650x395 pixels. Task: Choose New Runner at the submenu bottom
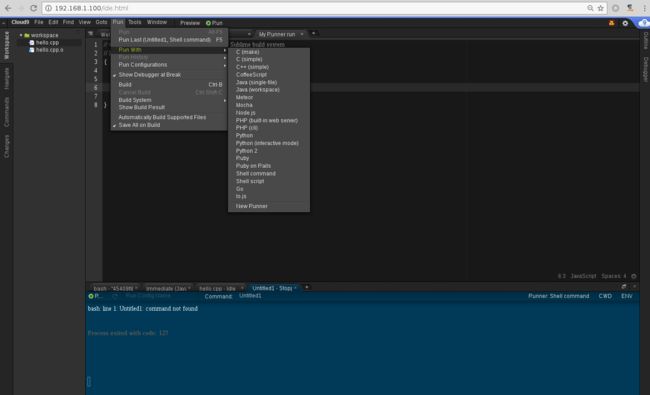coord(269,206)
